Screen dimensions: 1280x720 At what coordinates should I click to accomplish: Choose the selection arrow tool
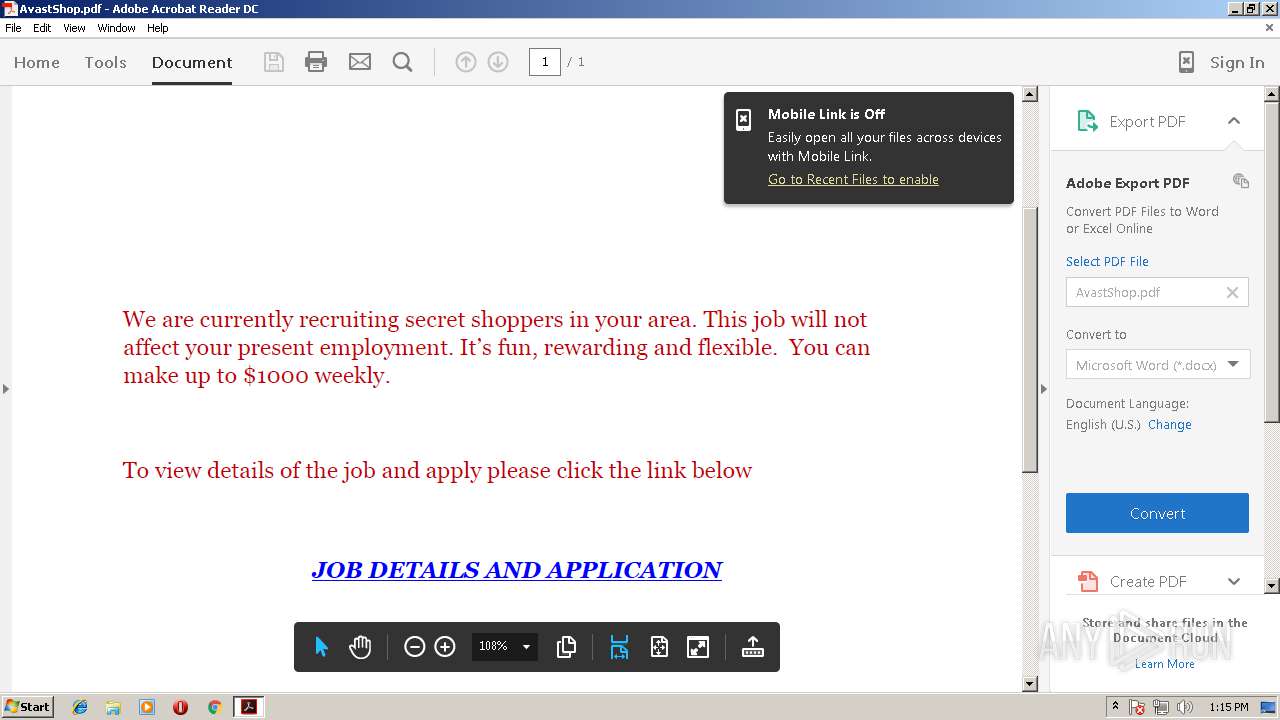click(x=321, y=647)
